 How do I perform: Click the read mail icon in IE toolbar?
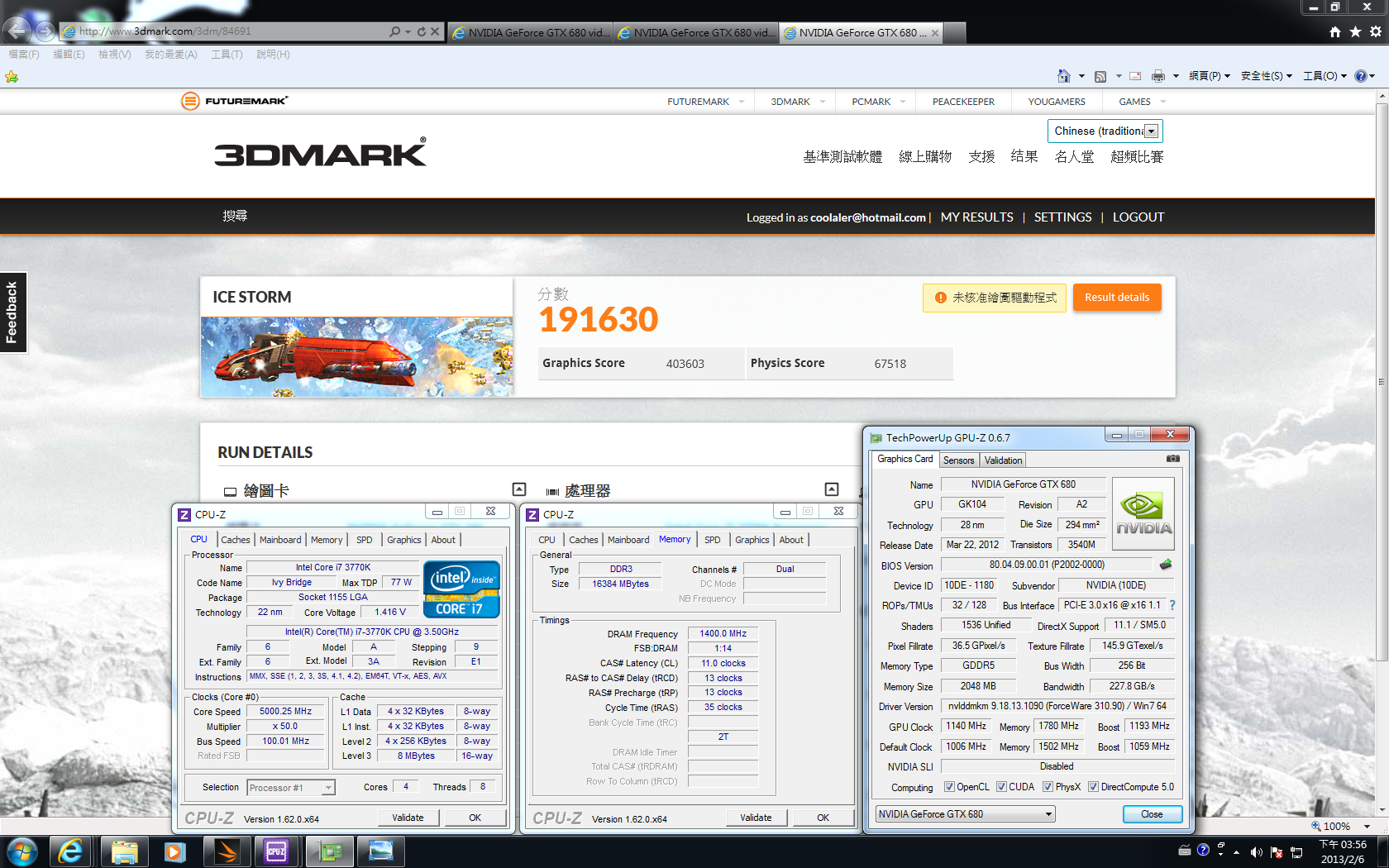(1135, 76)
